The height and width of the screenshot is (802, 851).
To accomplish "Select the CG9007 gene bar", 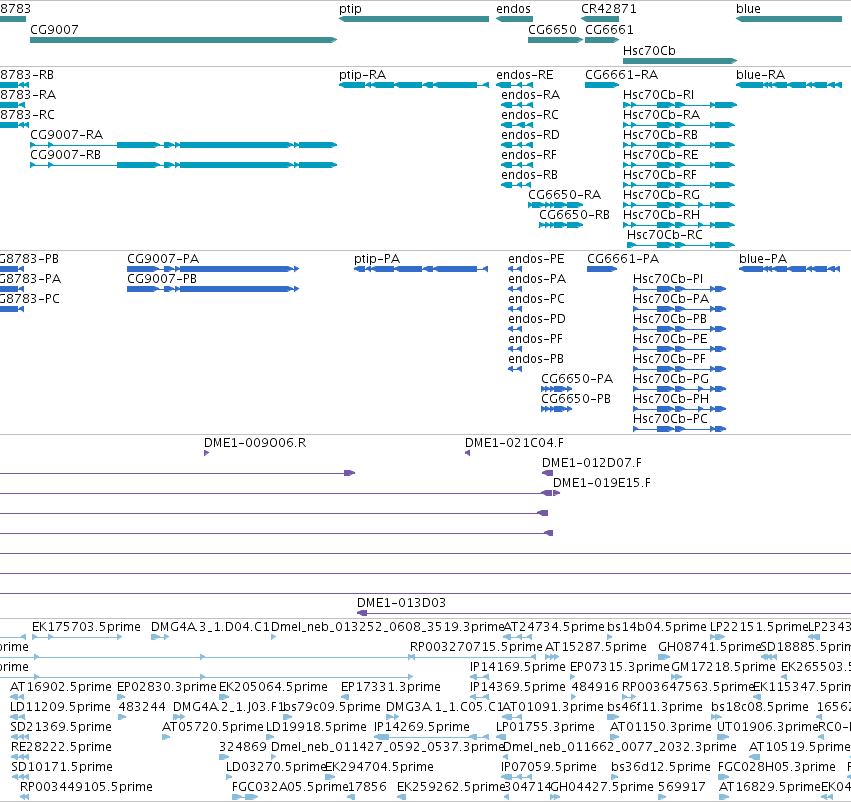I will coord(183,40).
